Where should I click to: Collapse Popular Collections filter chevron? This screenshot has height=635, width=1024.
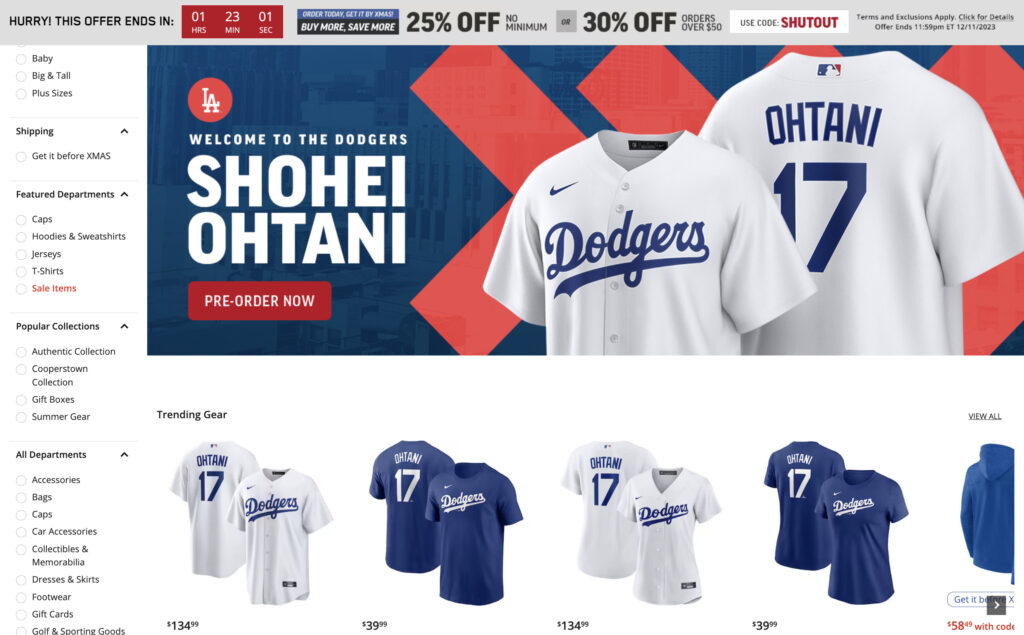124,327
